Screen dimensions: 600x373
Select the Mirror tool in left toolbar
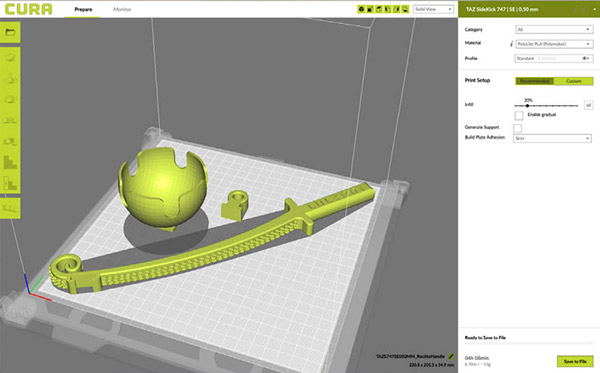(10, 121)
